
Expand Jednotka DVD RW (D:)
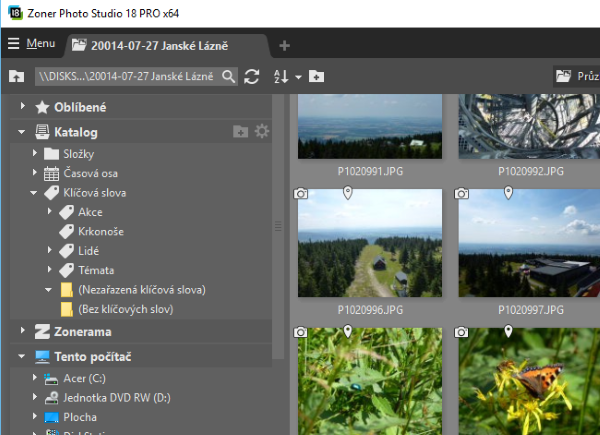[x=35, y=397]
